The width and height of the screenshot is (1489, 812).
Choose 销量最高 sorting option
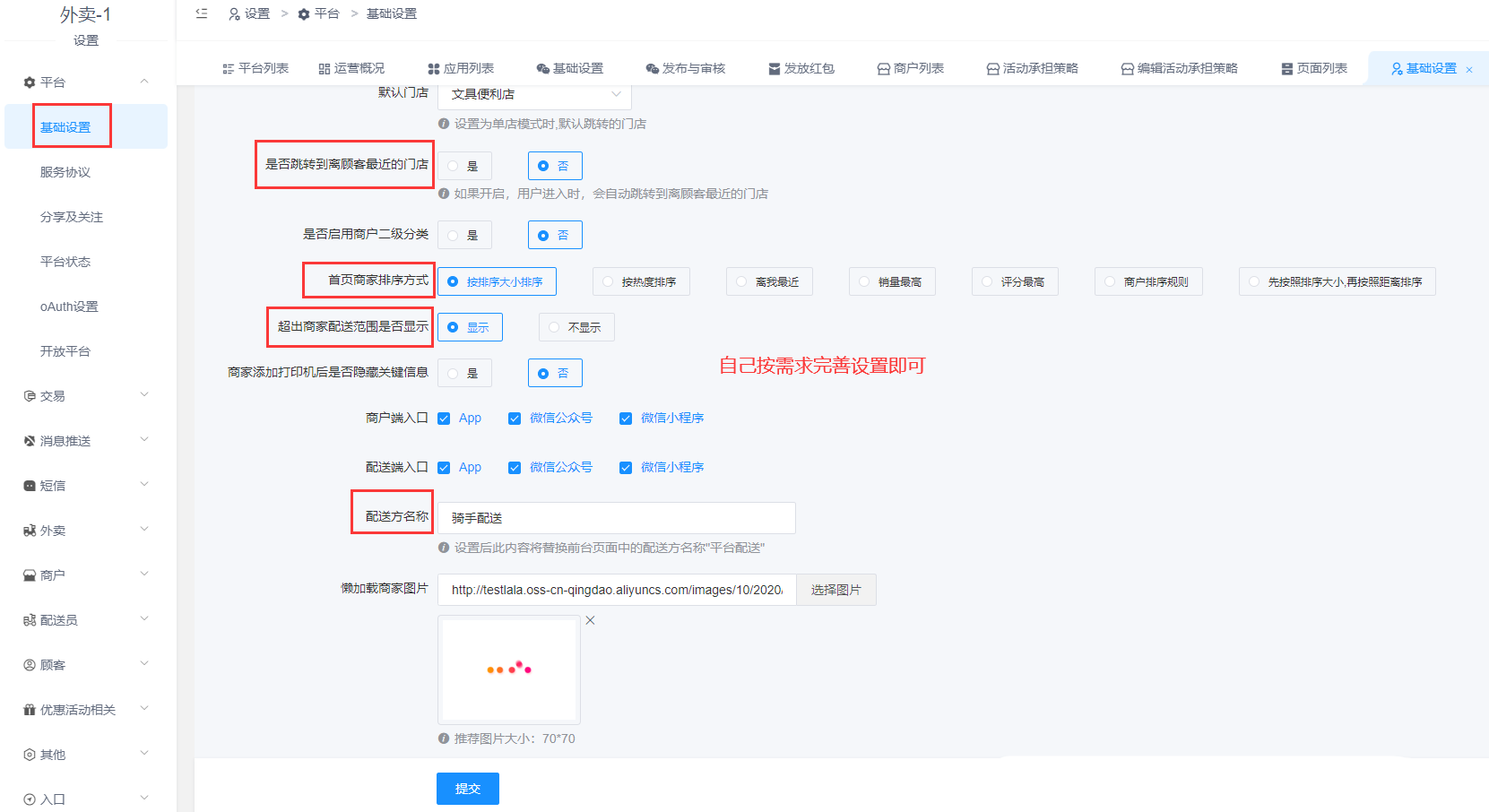point(892,281)
